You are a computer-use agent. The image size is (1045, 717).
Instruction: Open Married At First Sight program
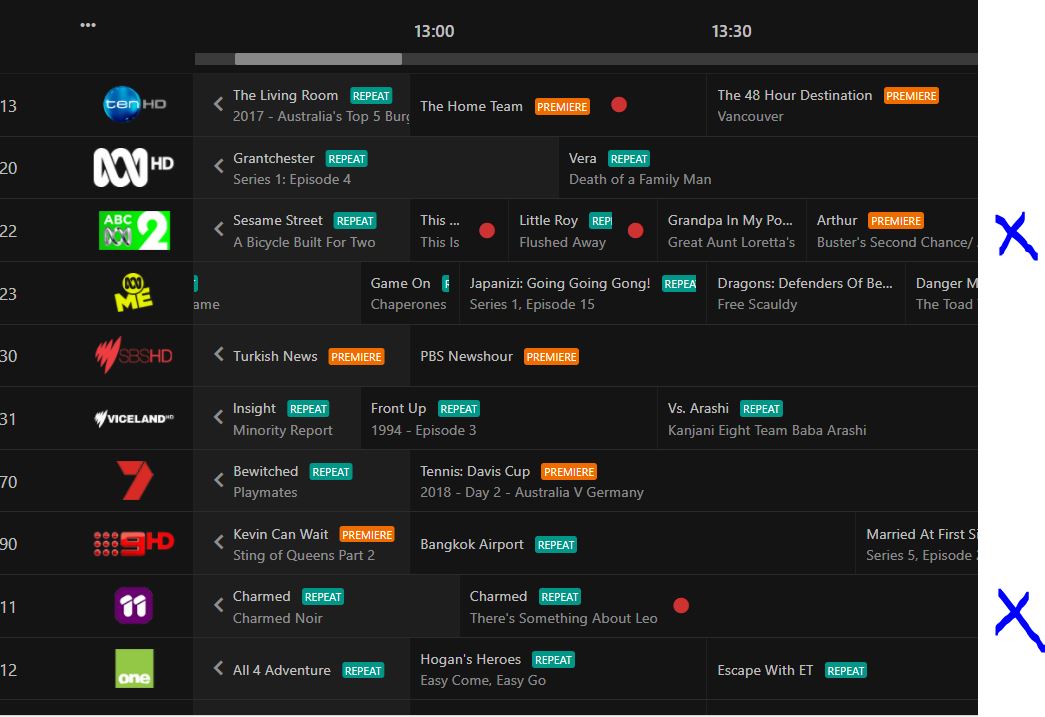coord(916,544)
